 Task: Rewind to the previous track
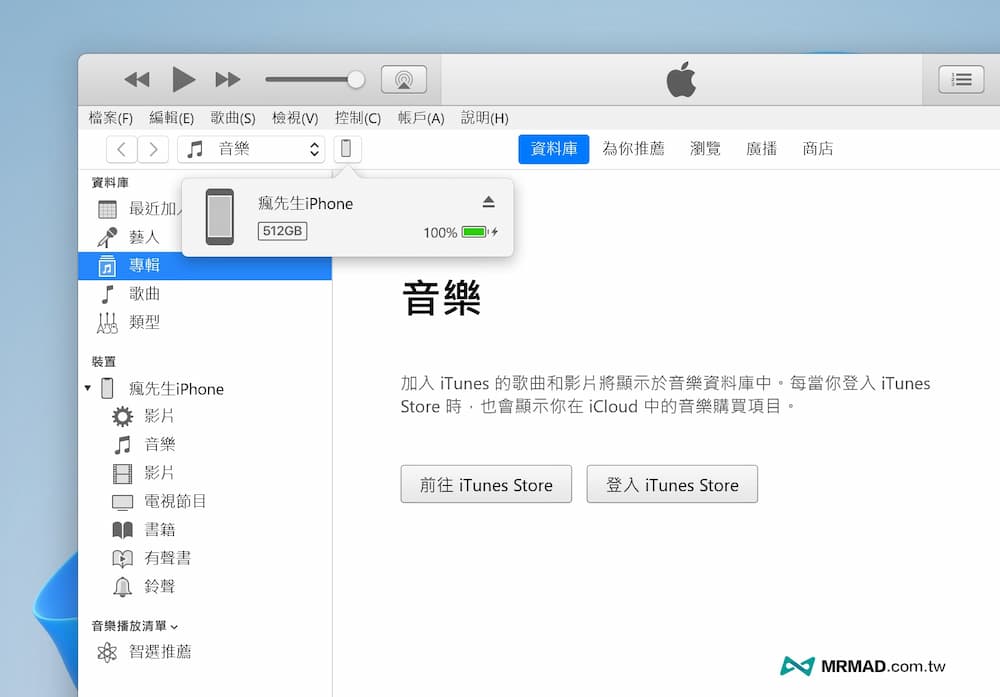(x=137, y=79)
